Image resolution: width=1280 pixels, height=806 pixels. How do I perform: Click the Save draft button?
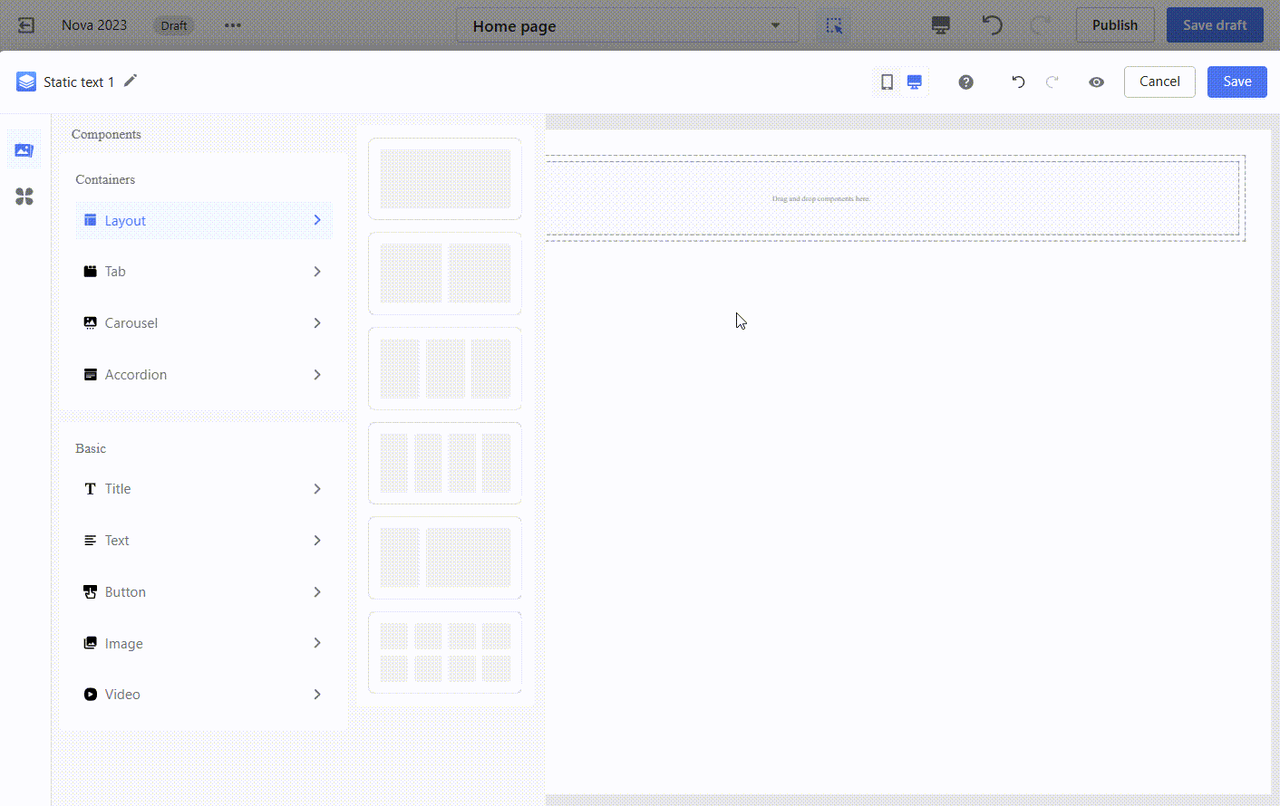(x=1215, y=25)
